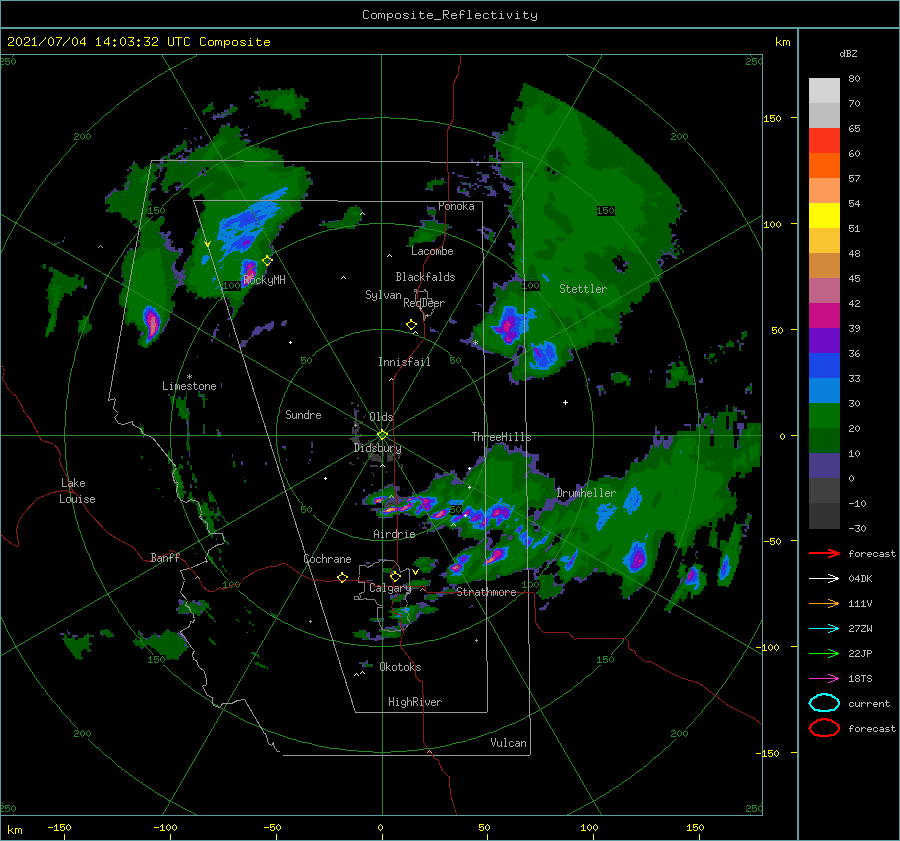The width and height of the screenshot is (900, 841).
Task: Select the yellow 54-51 dBZ swatch
Action: (824, 216)
